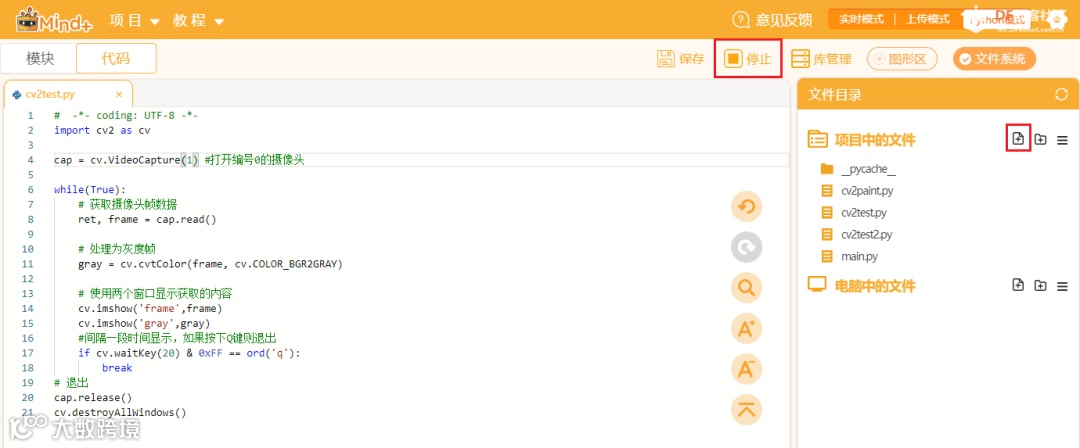
Task: Switch to 上传模式
Action: pyautogui.click(x=927, y=19)
